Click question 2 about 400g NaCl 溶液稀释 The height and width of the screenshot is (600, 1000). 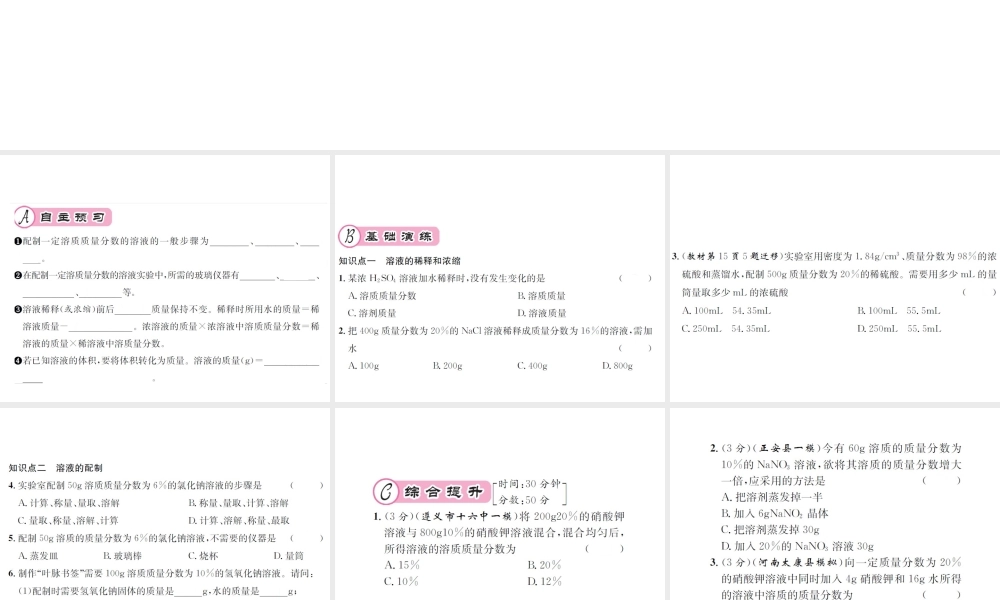point(496,339)
